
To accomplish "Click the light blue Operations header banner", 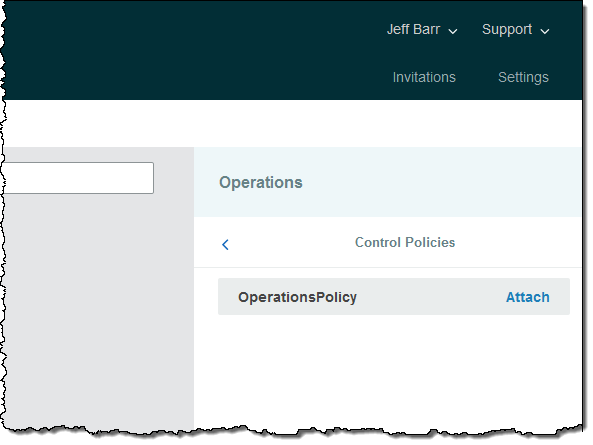I will pos(388,182).
